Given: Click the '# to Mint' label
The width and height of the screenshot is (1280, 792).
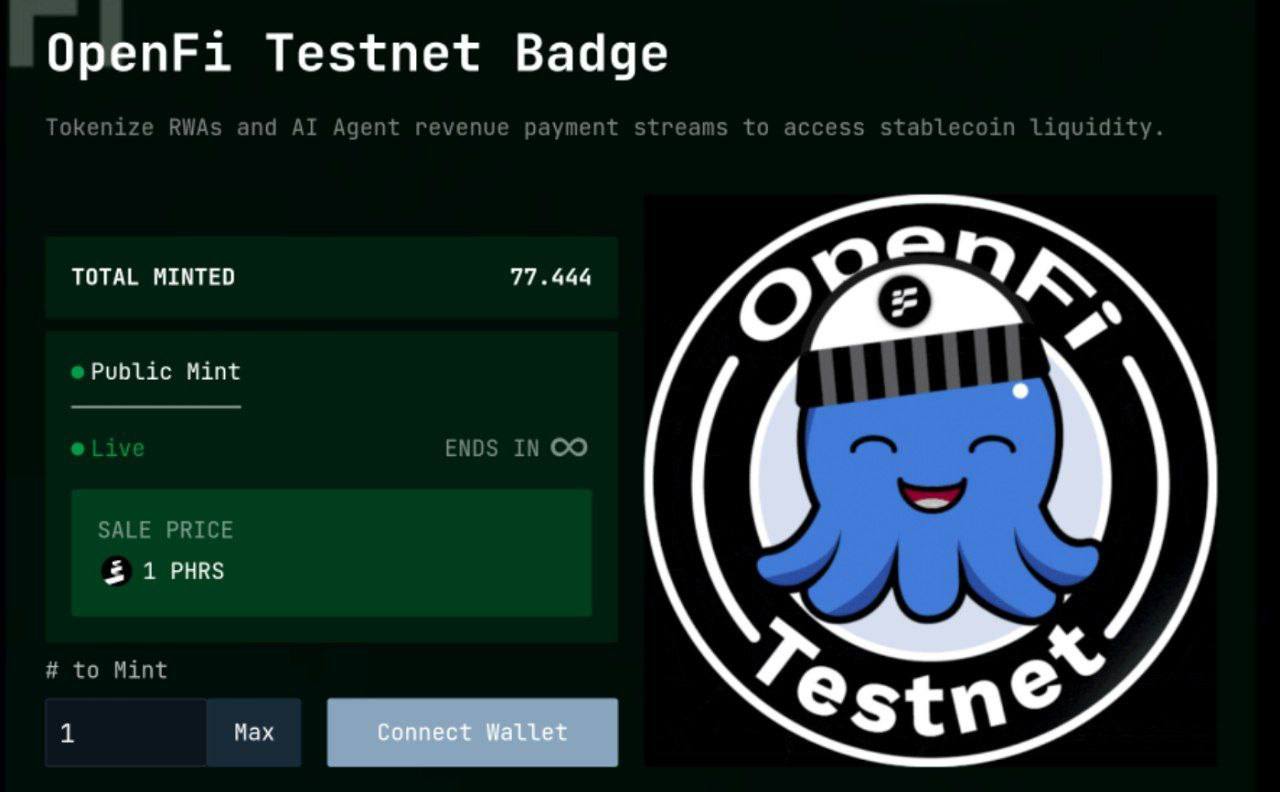Looking at the screenshot, I should (107, 670).
